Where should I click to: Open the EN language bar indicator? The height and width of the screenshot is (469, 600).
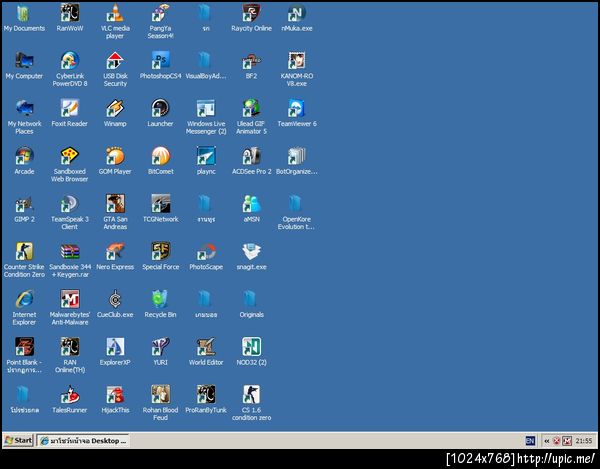[x=530, y=441]
